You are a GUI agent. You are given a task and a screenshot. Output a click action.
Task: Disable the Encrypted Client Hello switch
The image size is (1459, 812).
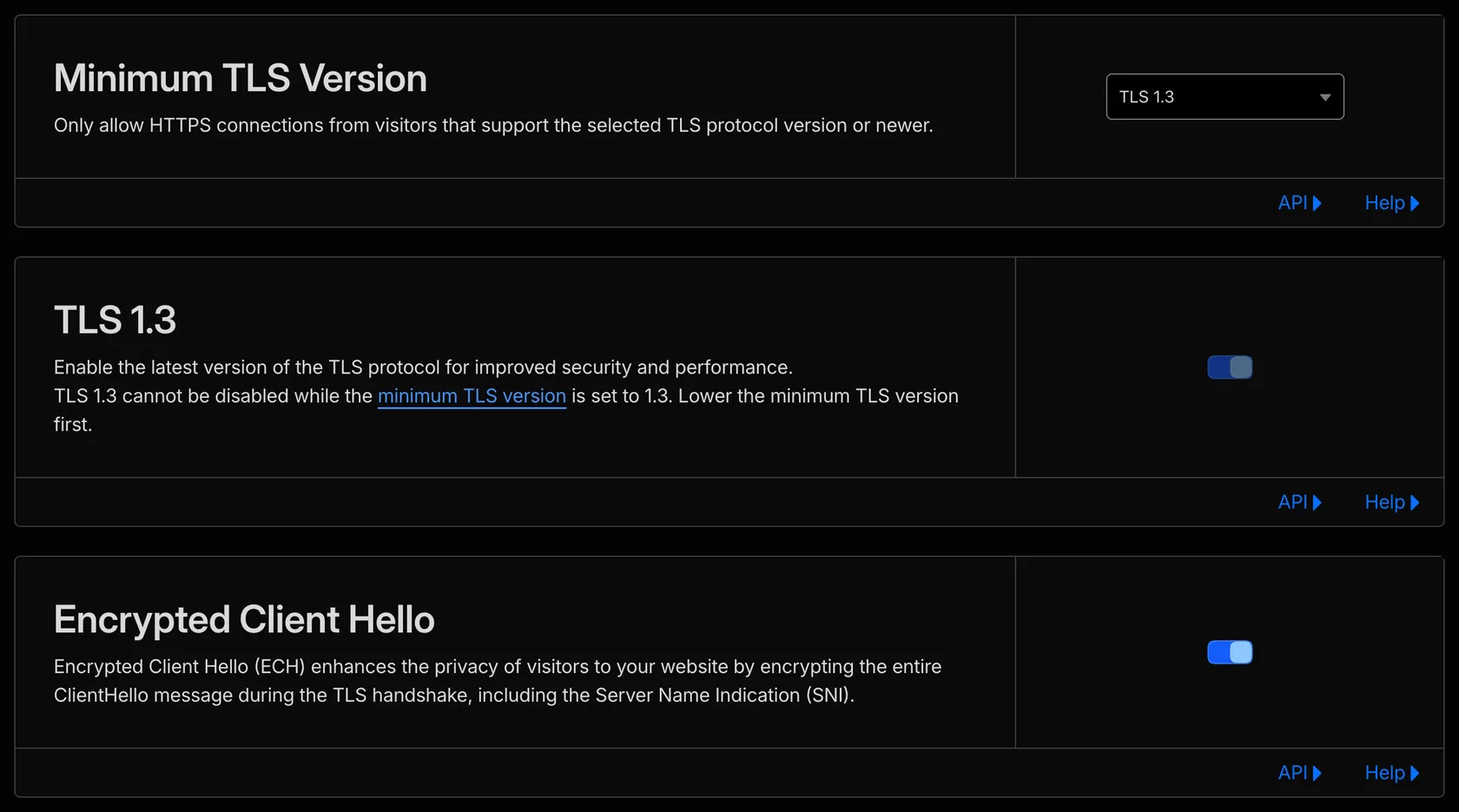[x=1230, y=652]
